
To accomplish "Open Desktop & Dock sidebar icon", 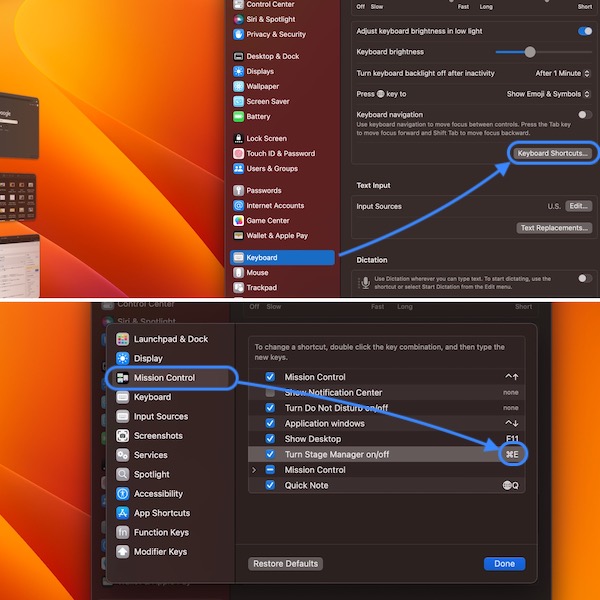I will pyautogui.click(x=238, y=56).
